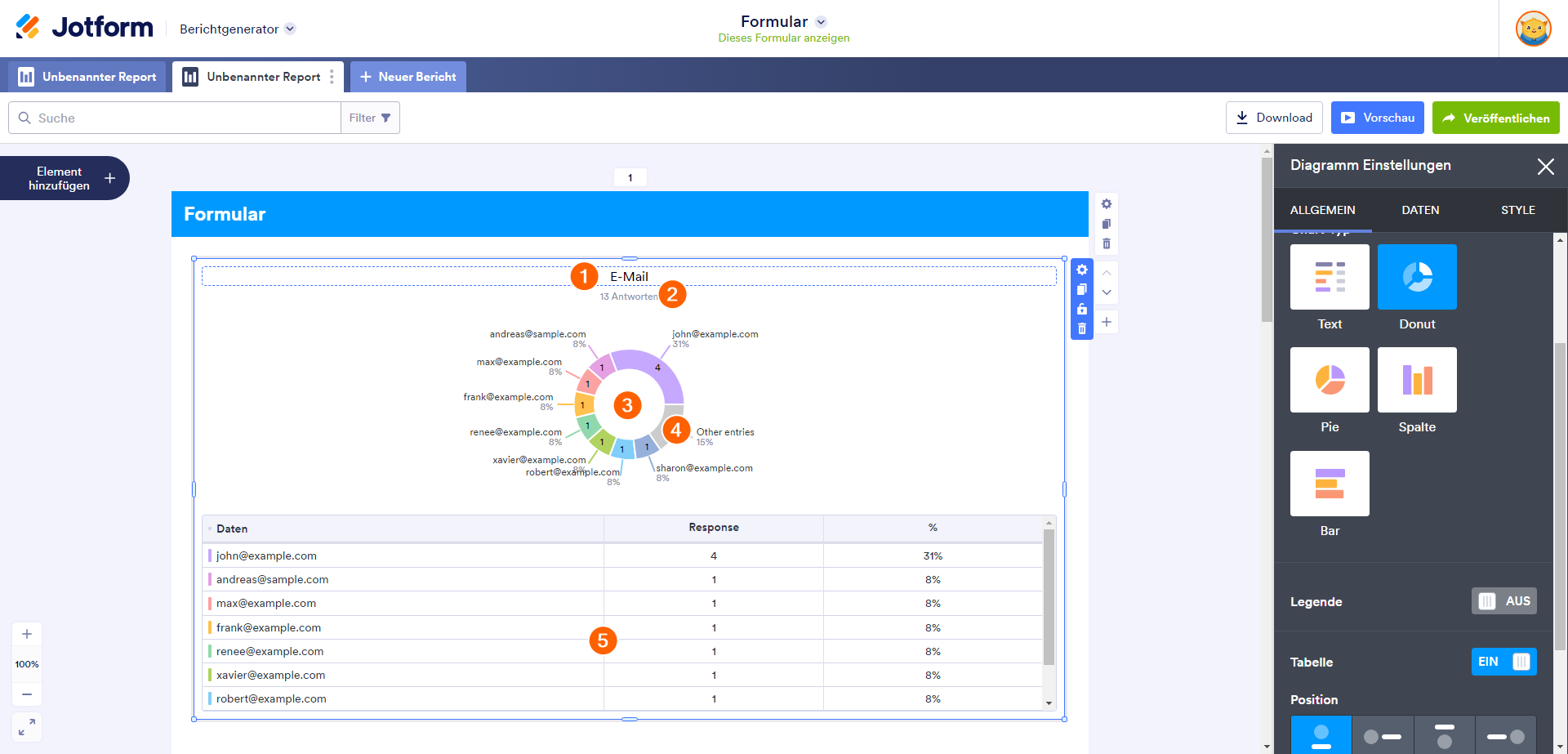Enter fullscreen with the expand arrows icon
The image size is (1568, 754).
(27, 726)
